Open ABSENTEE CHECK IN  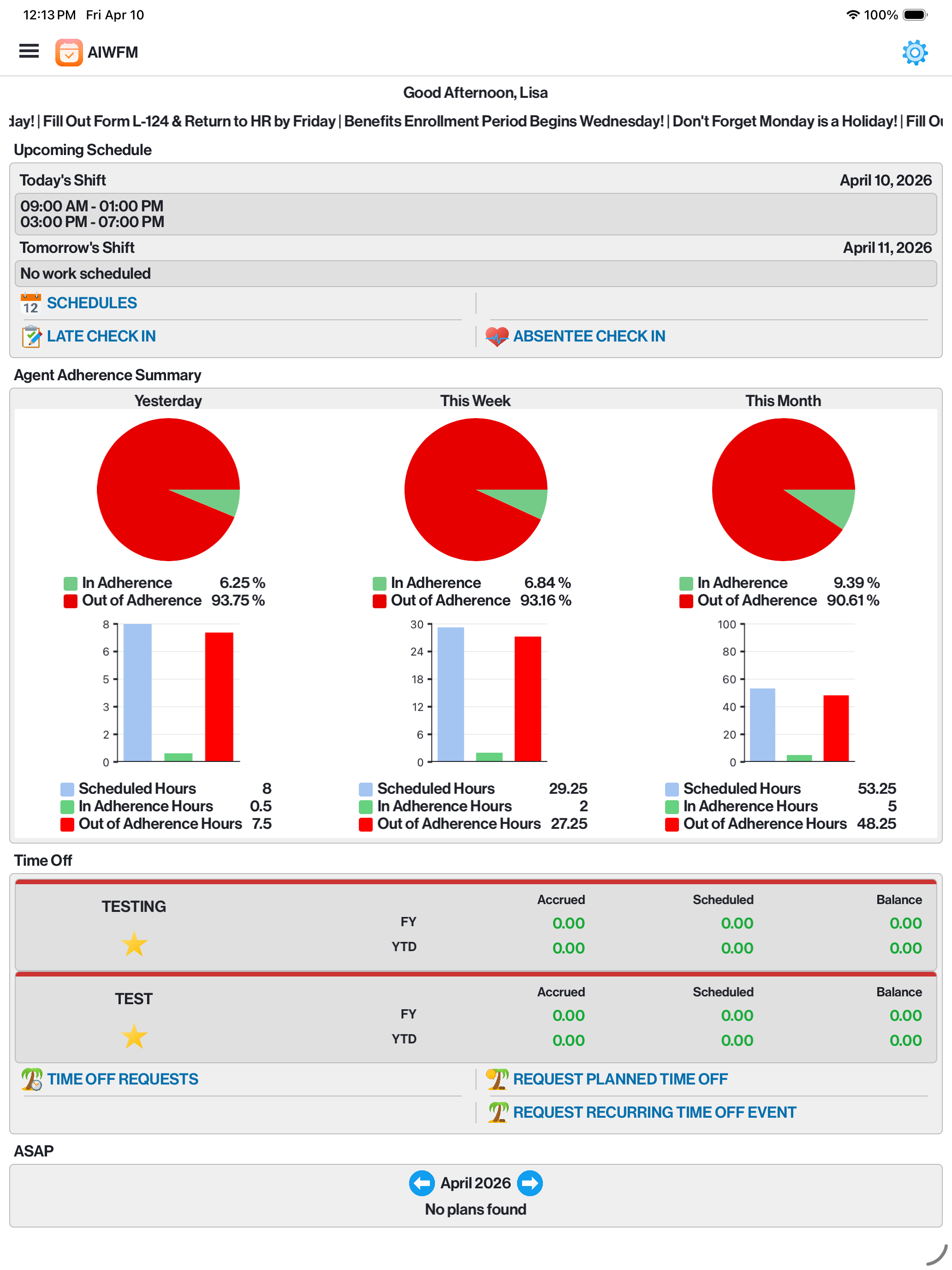coord(589,336)
